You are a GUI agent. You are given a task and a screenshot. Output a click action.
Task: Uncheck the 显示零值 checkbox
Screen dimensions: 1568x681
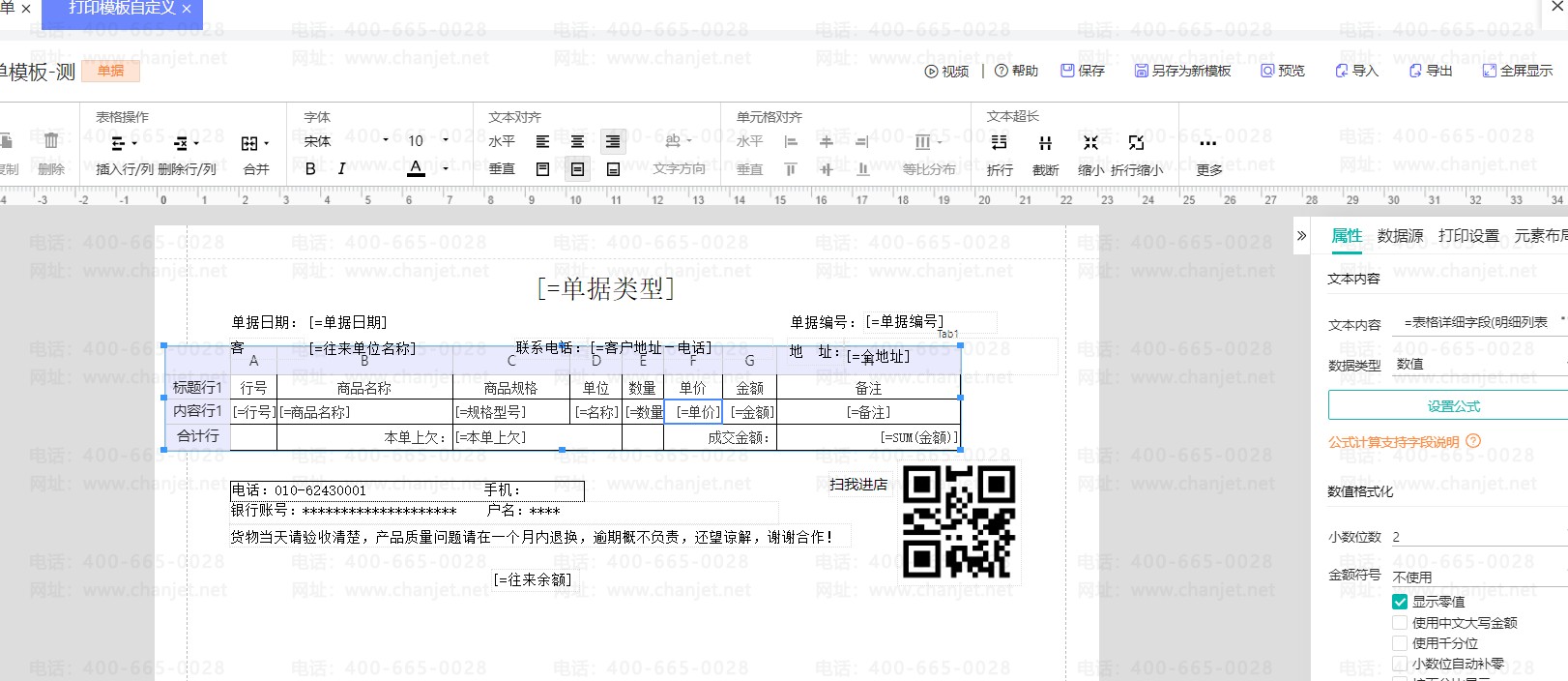click(x=1400, y=602)
